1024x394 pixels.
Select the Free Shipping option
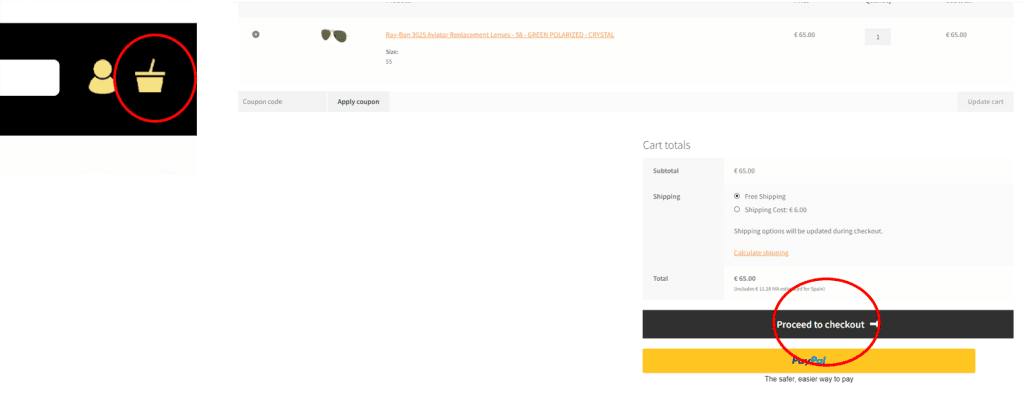click(737, 196)
